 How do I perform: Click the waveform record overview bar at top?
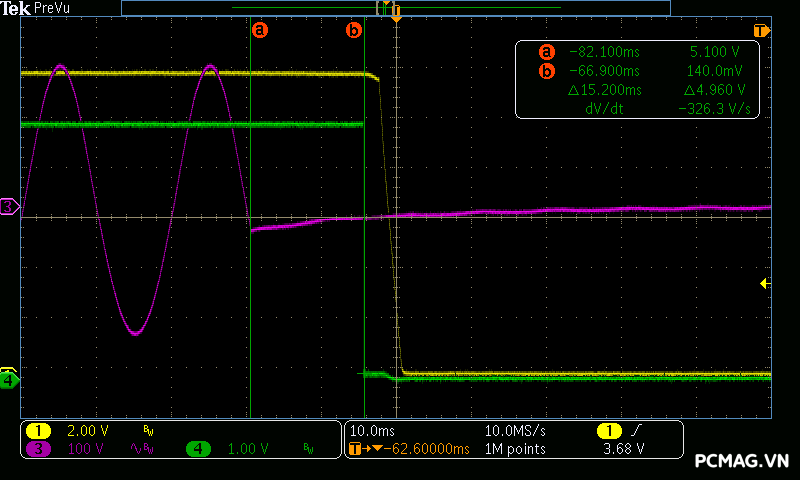395,8
